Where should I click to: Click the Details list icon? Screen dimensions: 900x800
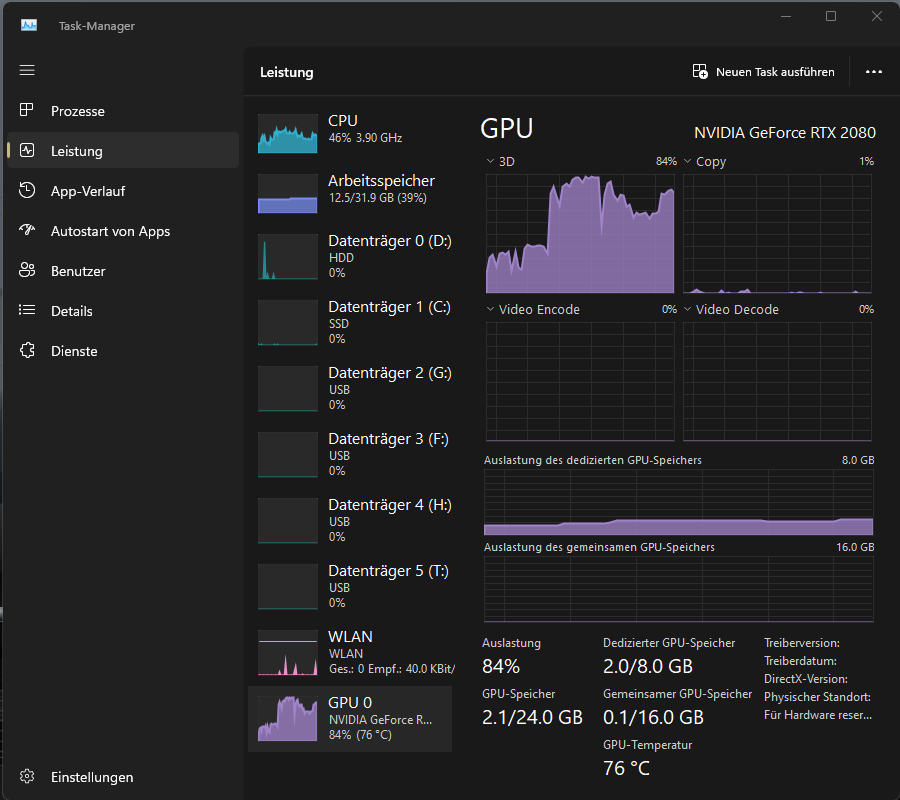tap(28, 311)
